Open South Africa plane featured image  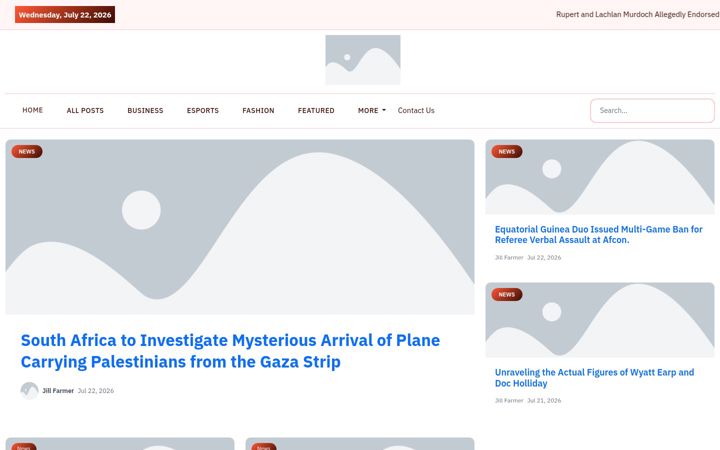[240, 227]
